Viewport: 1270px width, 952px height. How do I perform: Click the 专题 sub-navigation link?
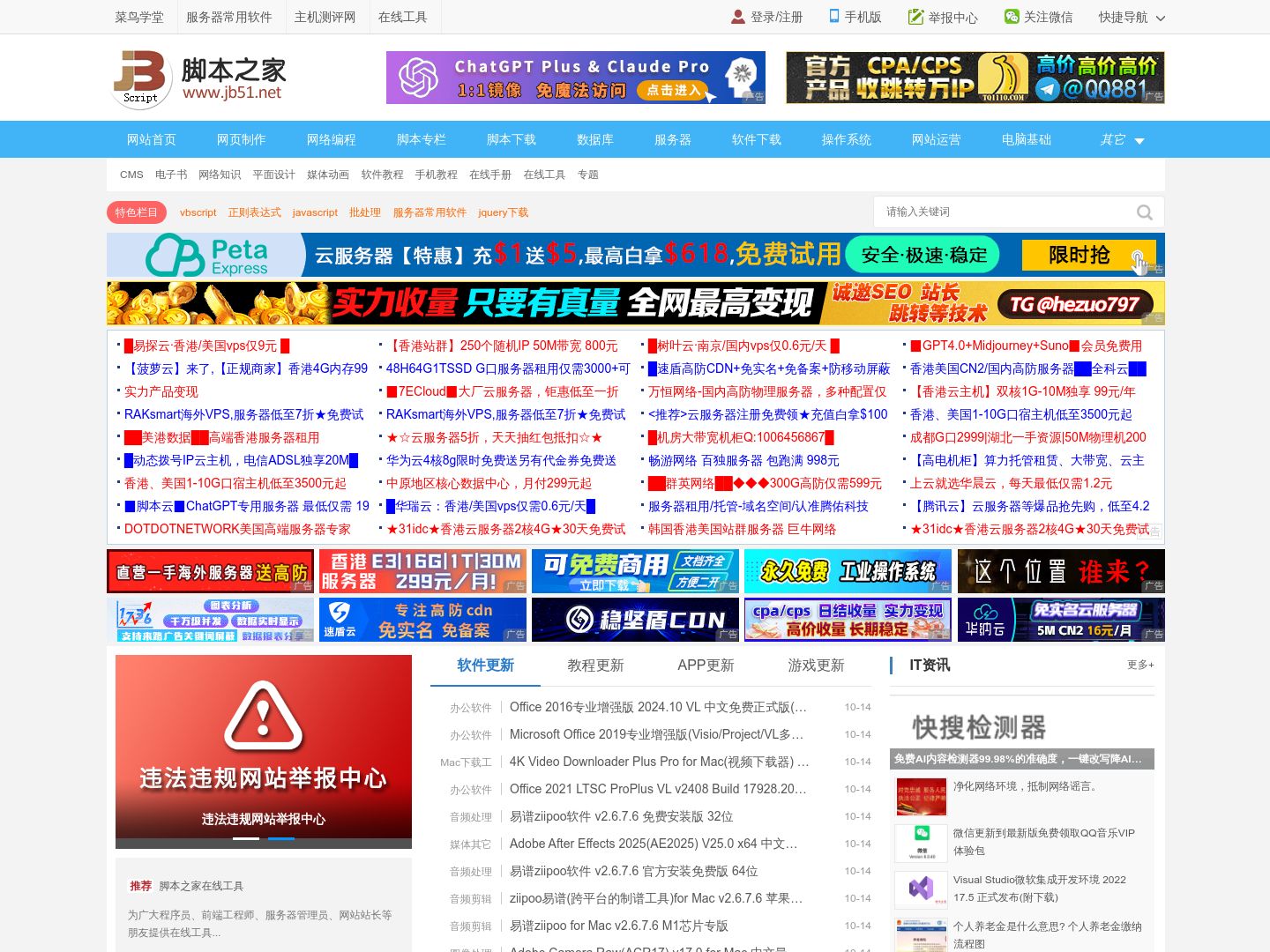587,175
